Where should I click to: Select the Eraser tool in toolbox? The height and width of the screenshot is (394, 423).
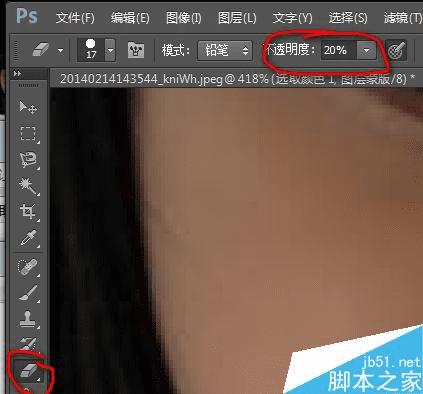point(29,370)
